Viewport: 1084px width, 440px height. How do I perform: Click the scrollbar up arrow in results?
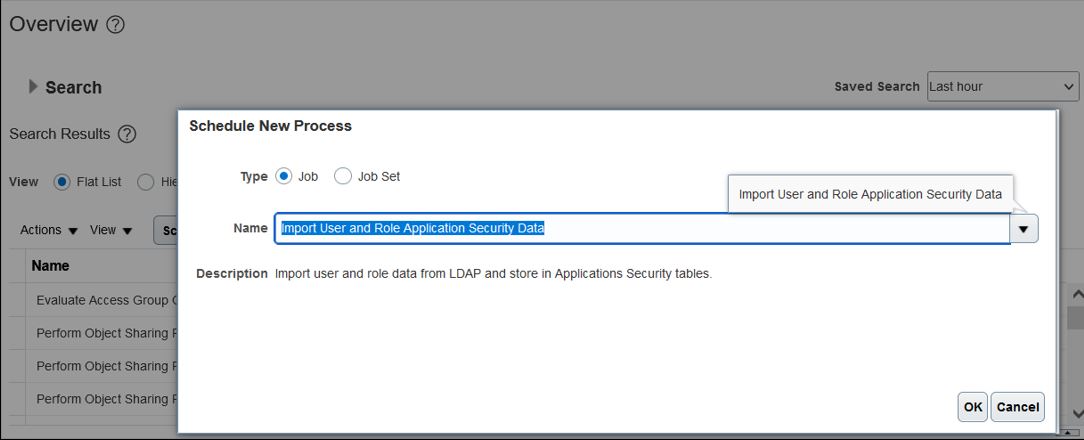click(x=1076, y=294)
